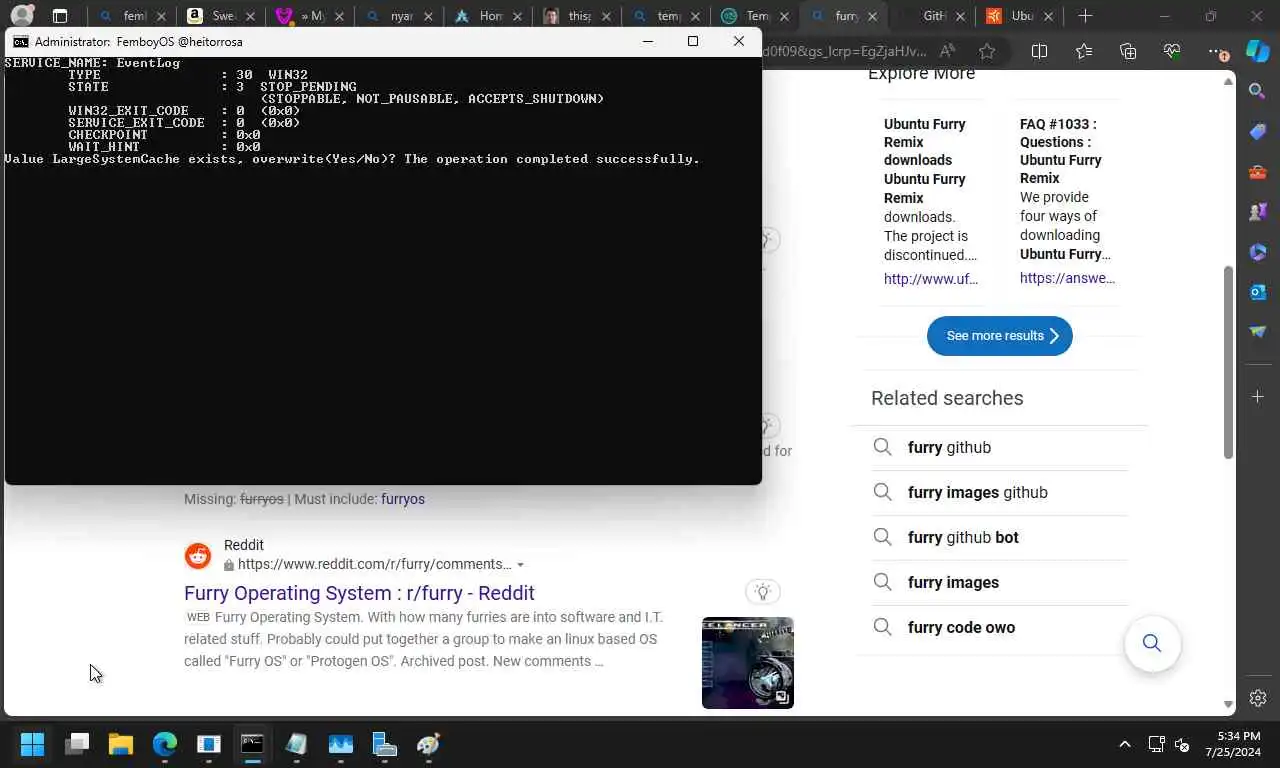1280x768 pixels.
Task: Click 'See more results' button
Action: 1000,336
